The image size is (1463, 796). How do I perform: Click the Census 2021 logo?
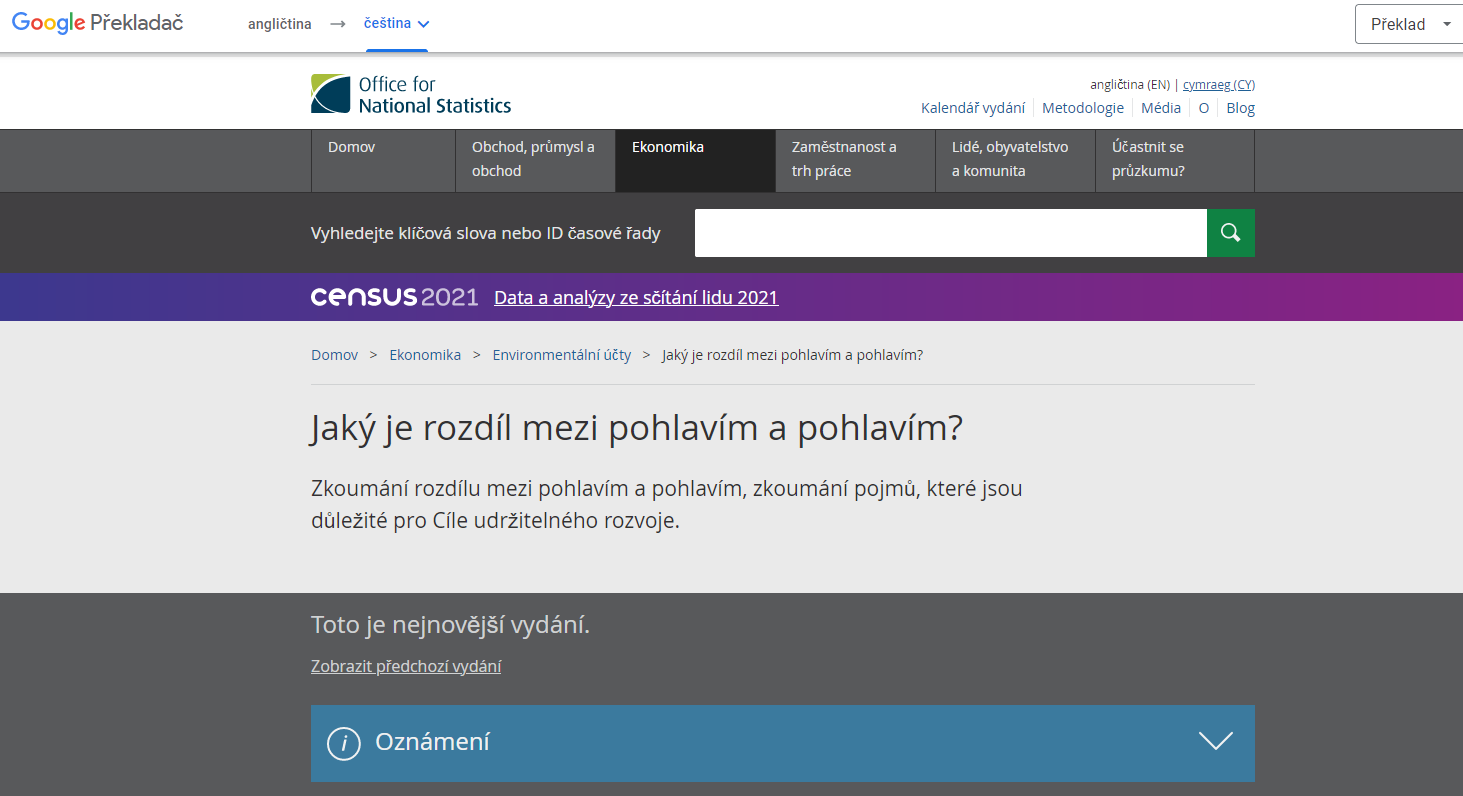pyautogui.click(x=394, y=297)
